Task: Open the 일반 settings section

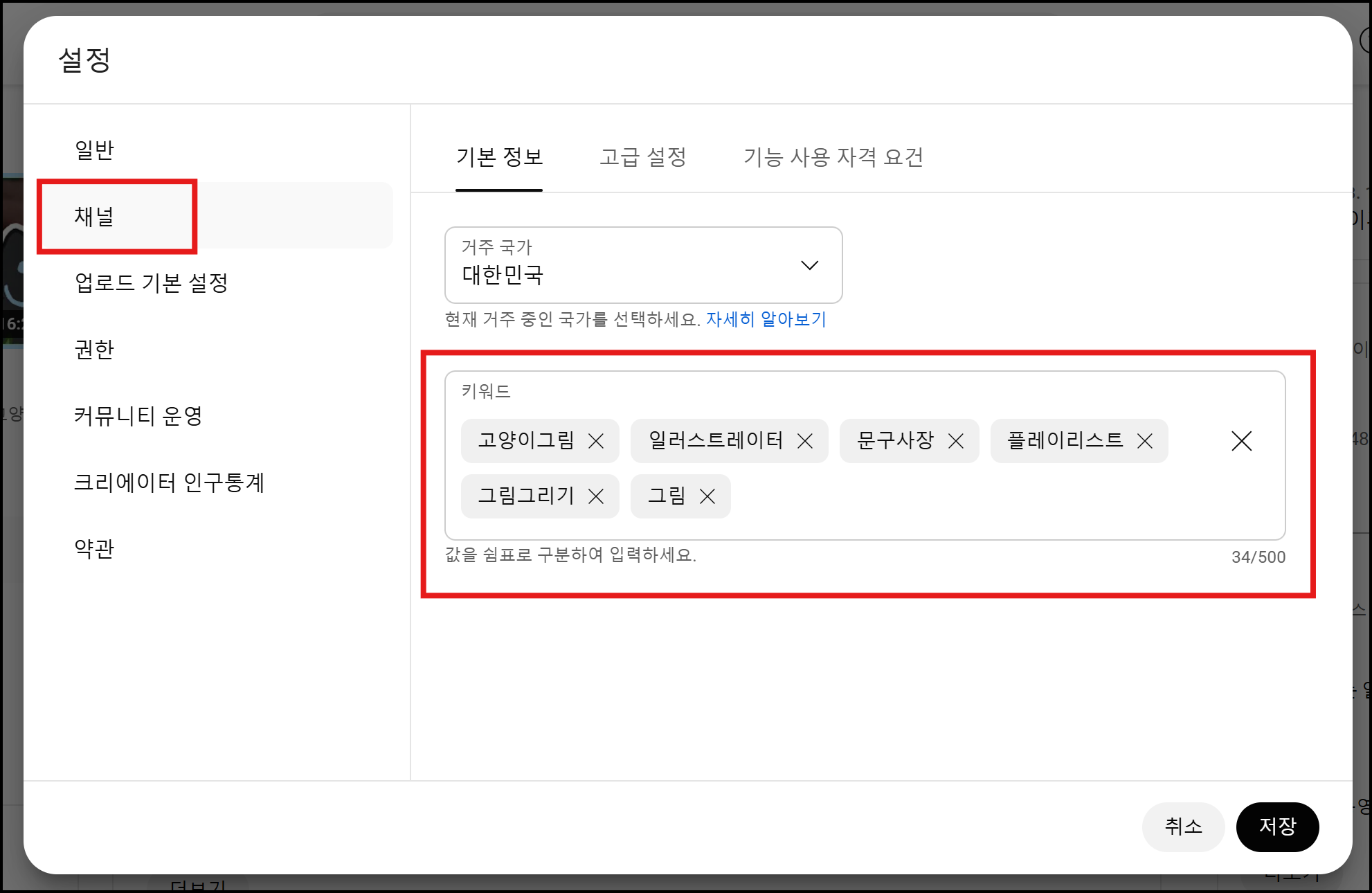Action: click(94, 150)
